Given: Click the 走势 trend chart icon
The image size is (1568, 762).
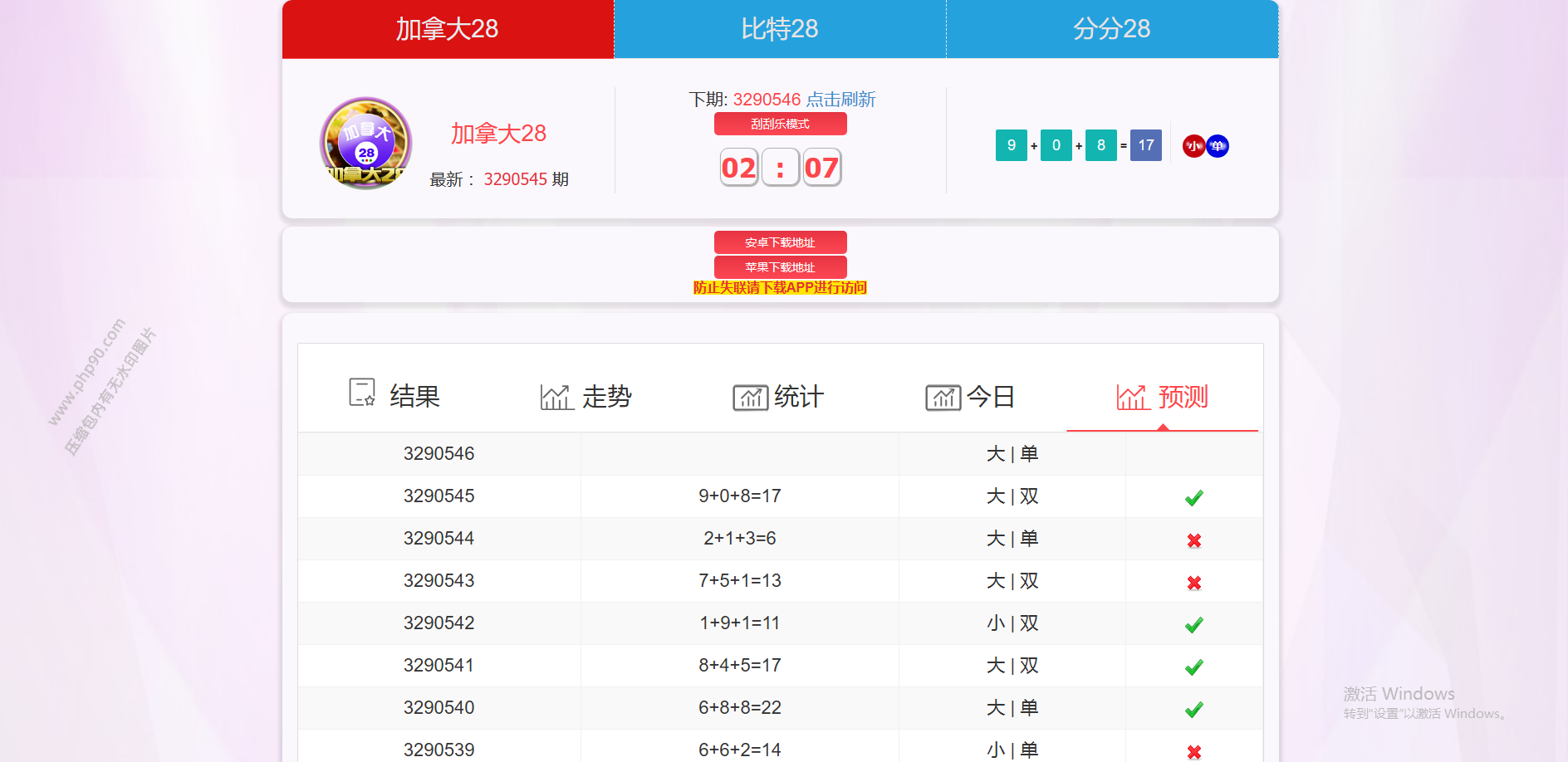Looking at the screenshot, I should pyautogui.click(x=556, y=397).
